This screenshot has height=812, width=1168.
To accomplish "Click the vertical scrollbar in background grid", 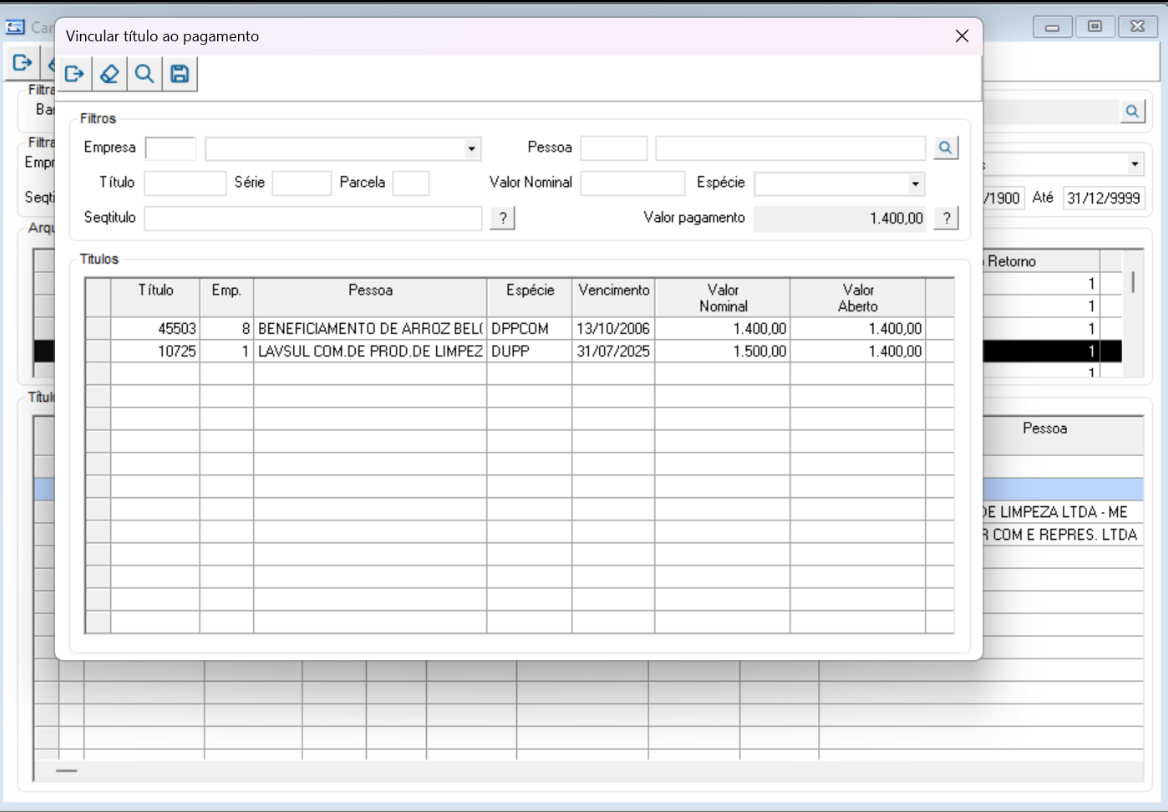I will pyautogui.click(x=1133, y=282).
